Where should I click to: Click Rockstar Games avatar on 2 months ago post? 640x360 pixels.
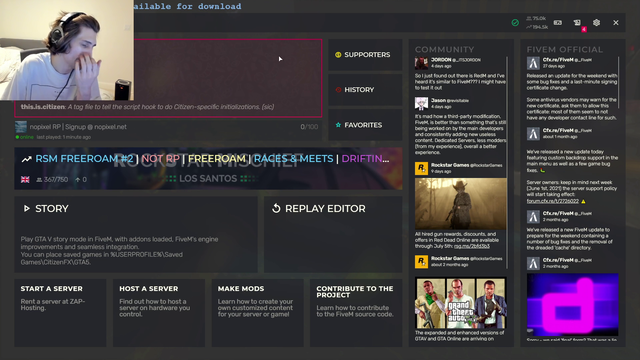tap(421, 262)
